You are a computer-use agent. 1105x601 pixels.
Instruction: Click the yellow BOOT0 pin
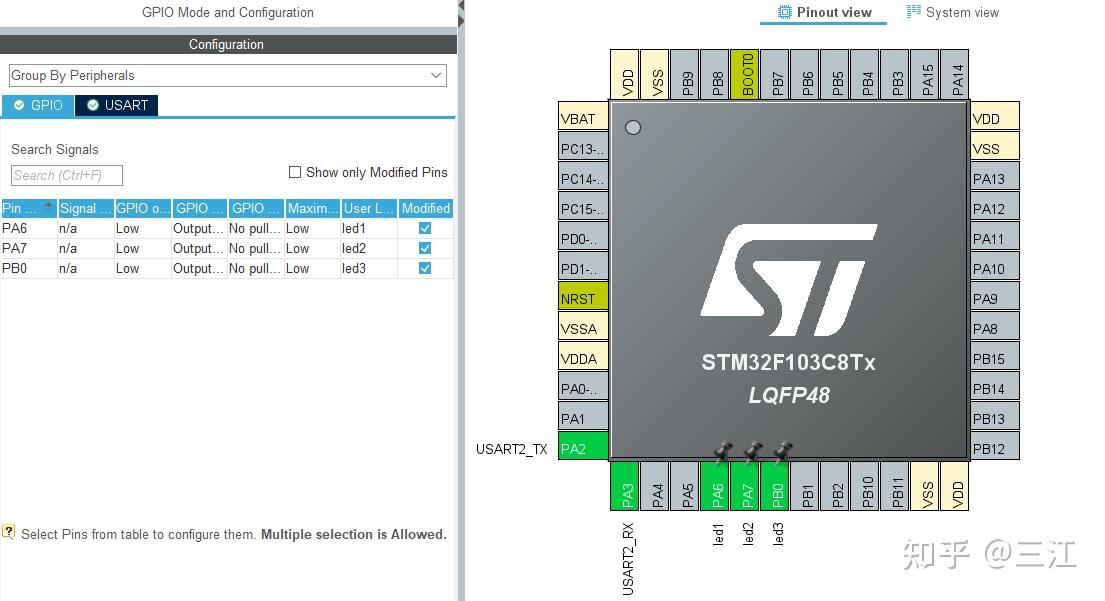746,73
